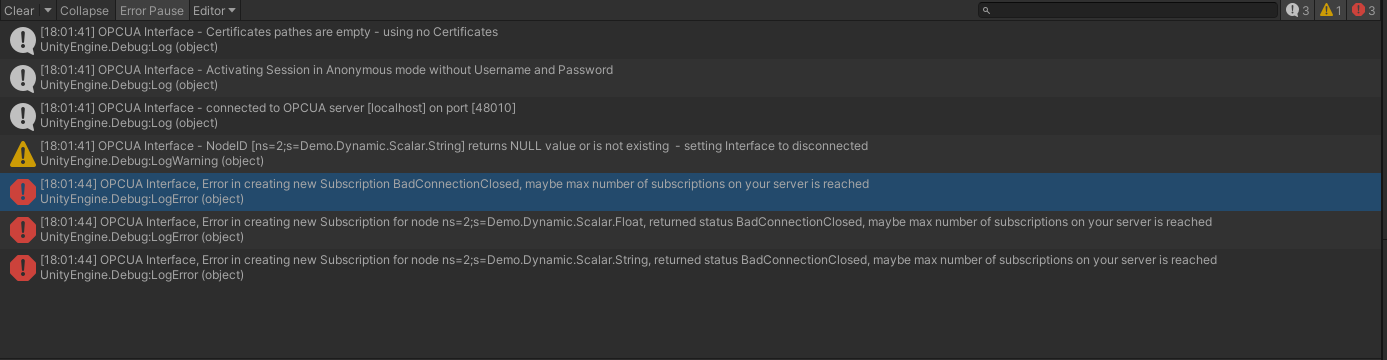1387x360 pixels.
Task: Toggle Error Pause mode
Action: click(151, 10)
